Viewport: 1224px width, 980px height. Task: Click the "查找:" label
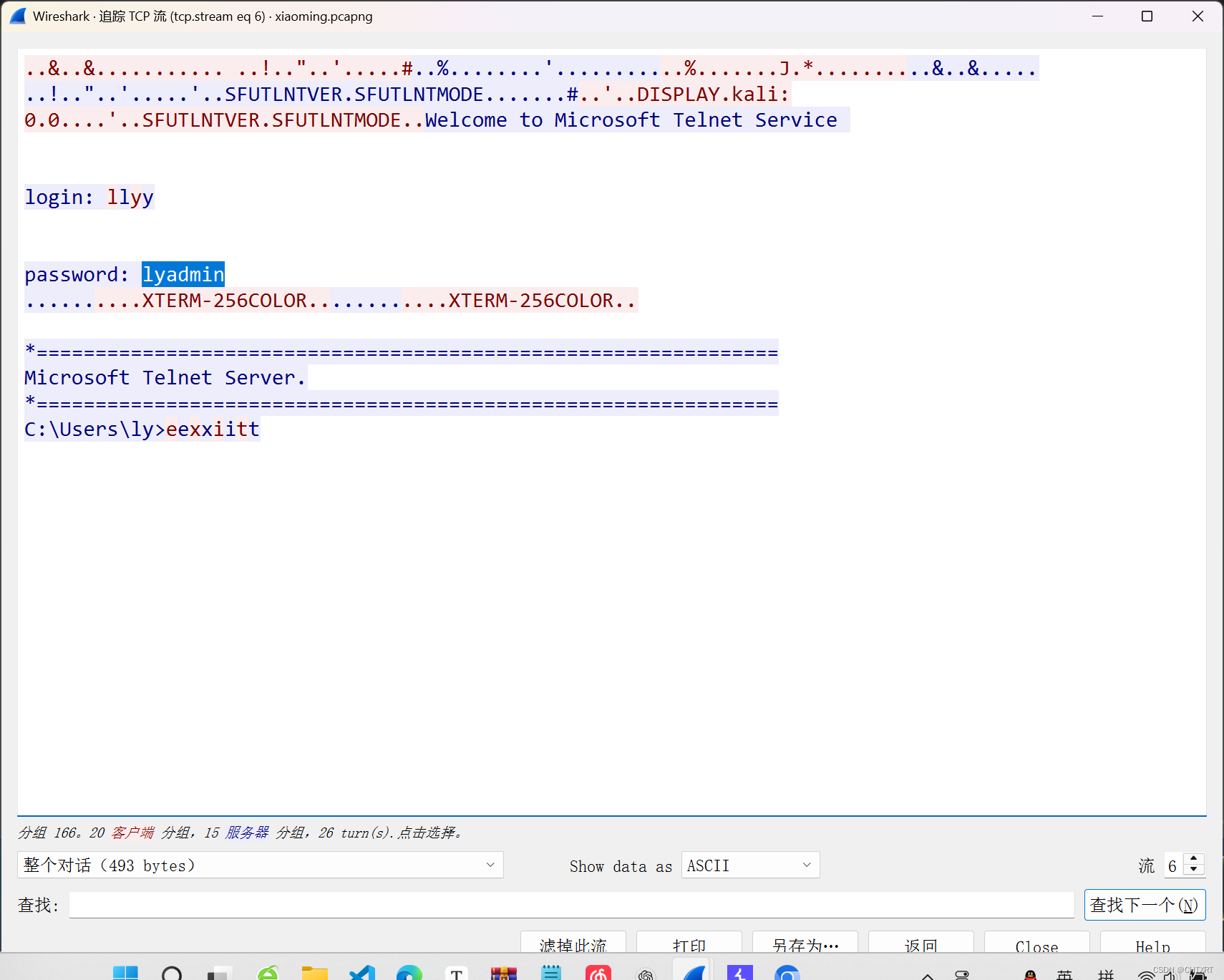39,905
